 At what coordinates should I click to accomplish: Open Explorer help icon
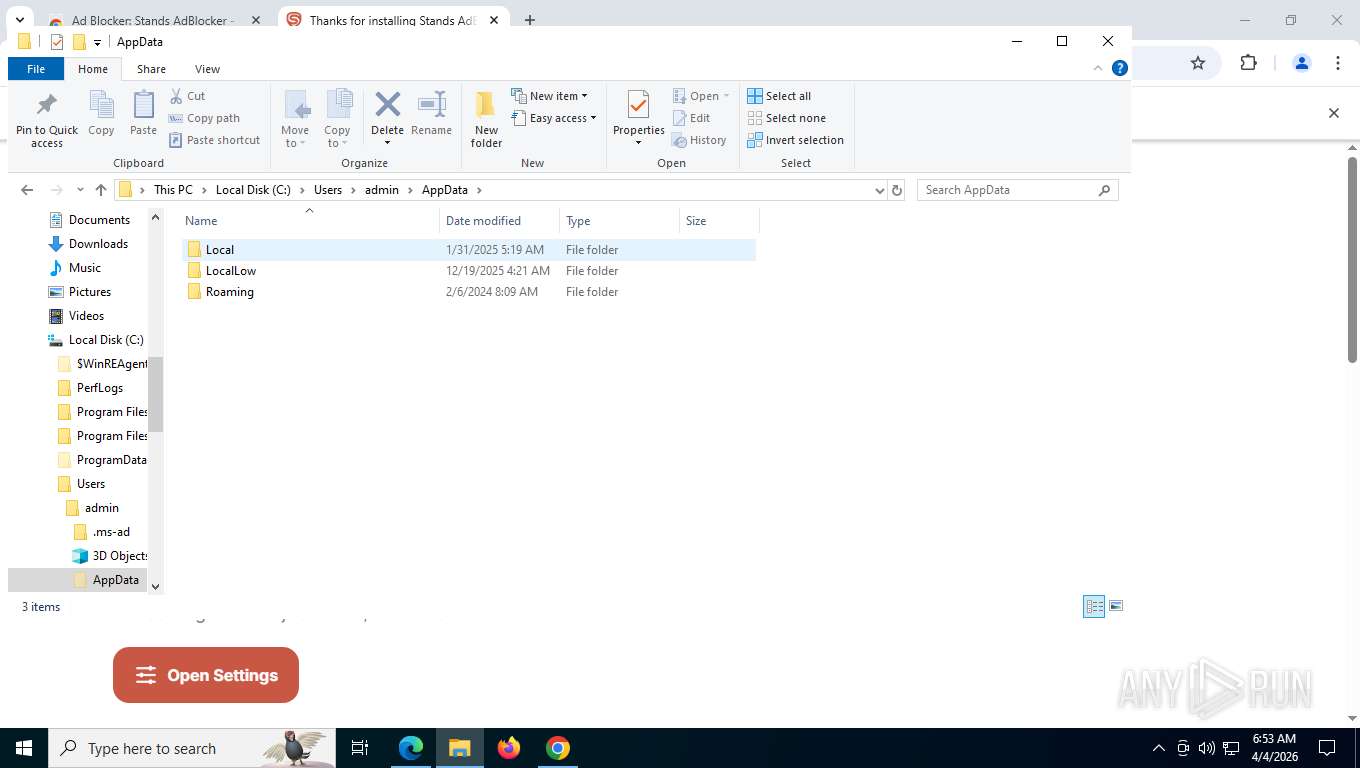(1120, 69)
